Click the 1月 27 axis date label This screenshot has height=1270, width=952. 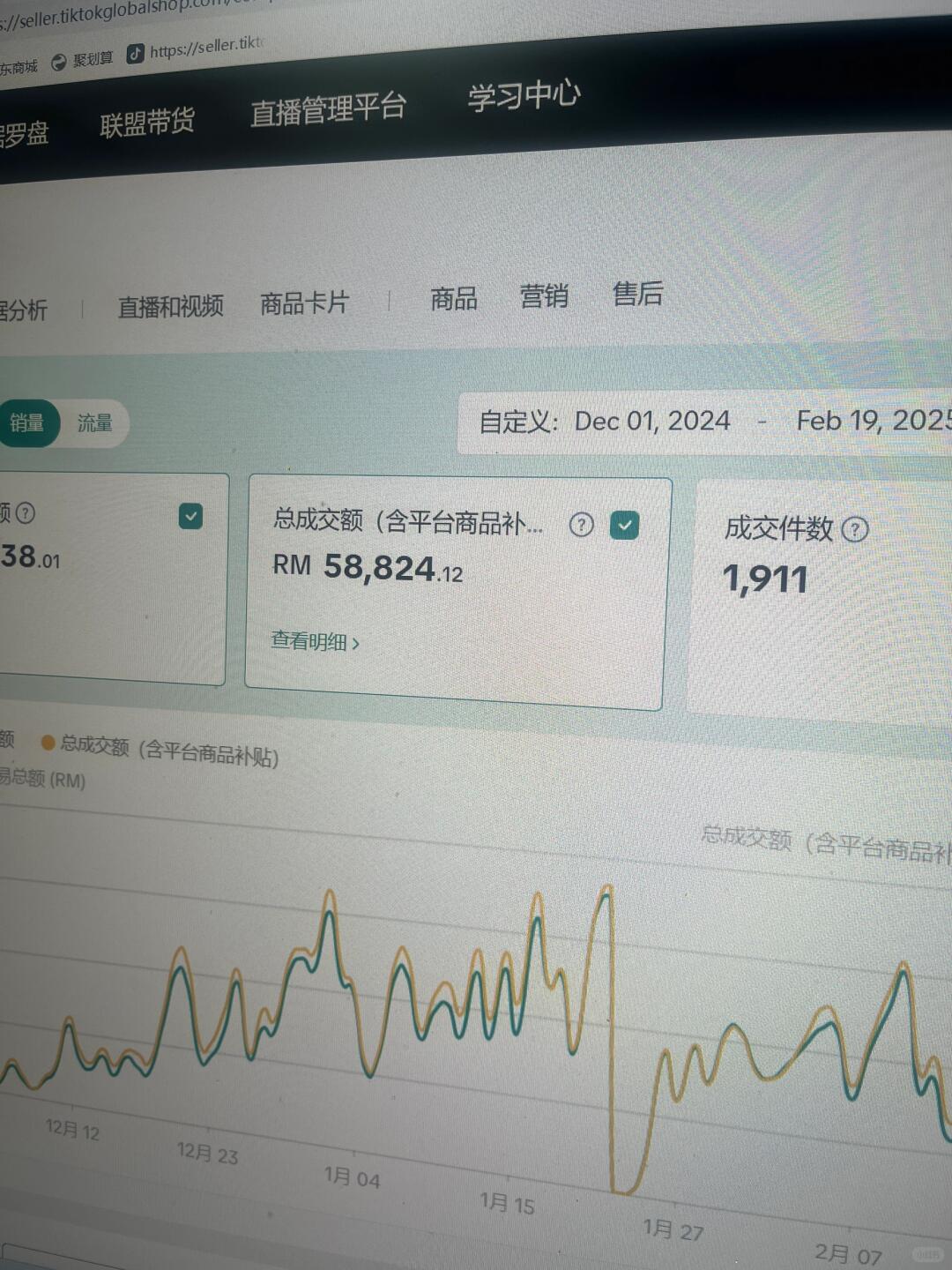coord(673,1229)
